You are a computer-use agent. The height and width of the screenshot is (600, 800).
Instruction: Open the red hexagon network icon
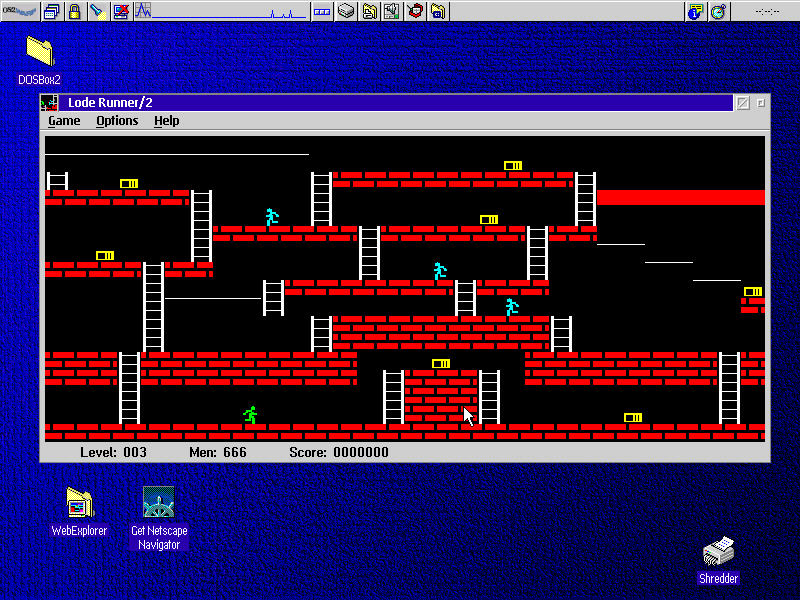[x=415, y=11]
